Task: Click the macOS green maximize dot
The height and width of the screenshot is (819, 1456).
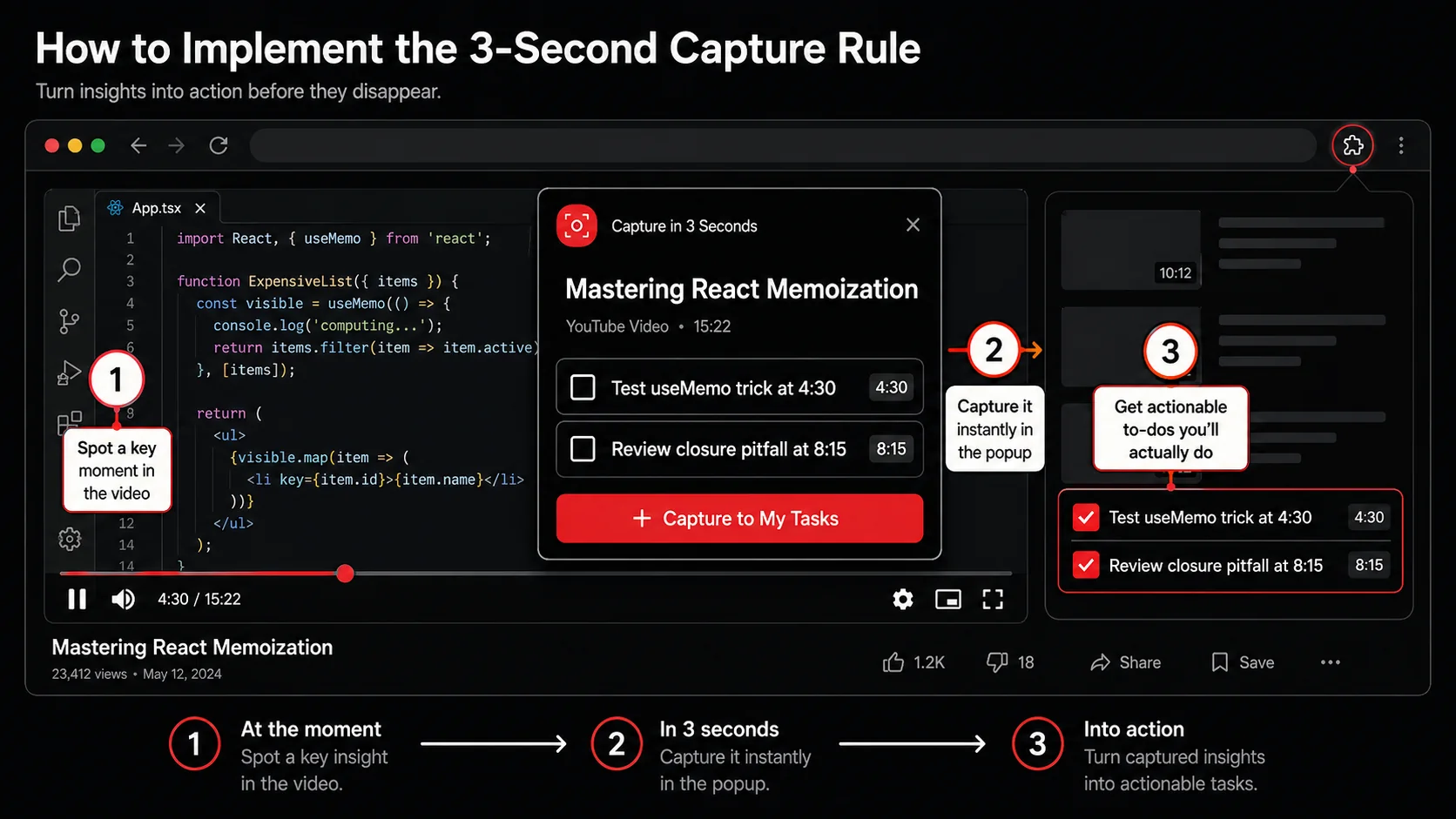Action: [x=98, y=145]
